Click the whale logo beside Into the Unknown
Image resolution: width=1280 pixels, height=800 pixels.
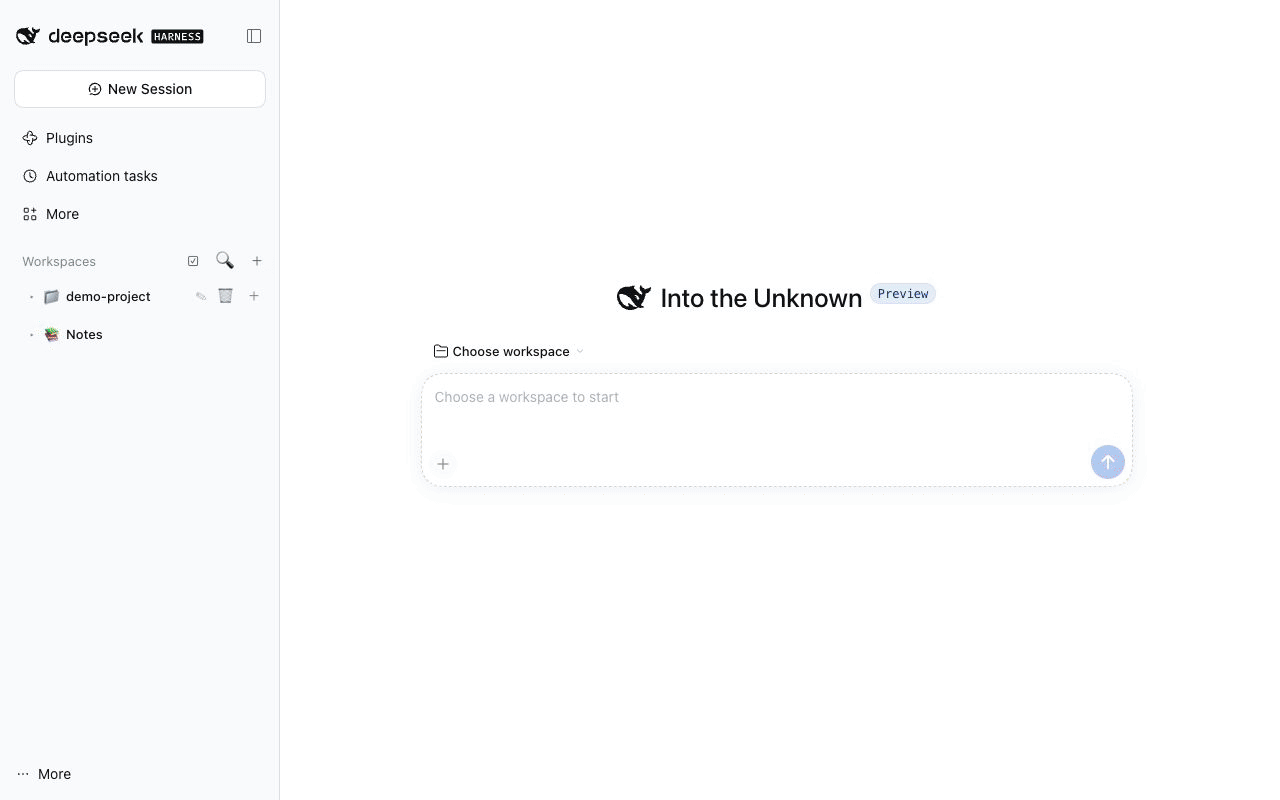[634, 297]
